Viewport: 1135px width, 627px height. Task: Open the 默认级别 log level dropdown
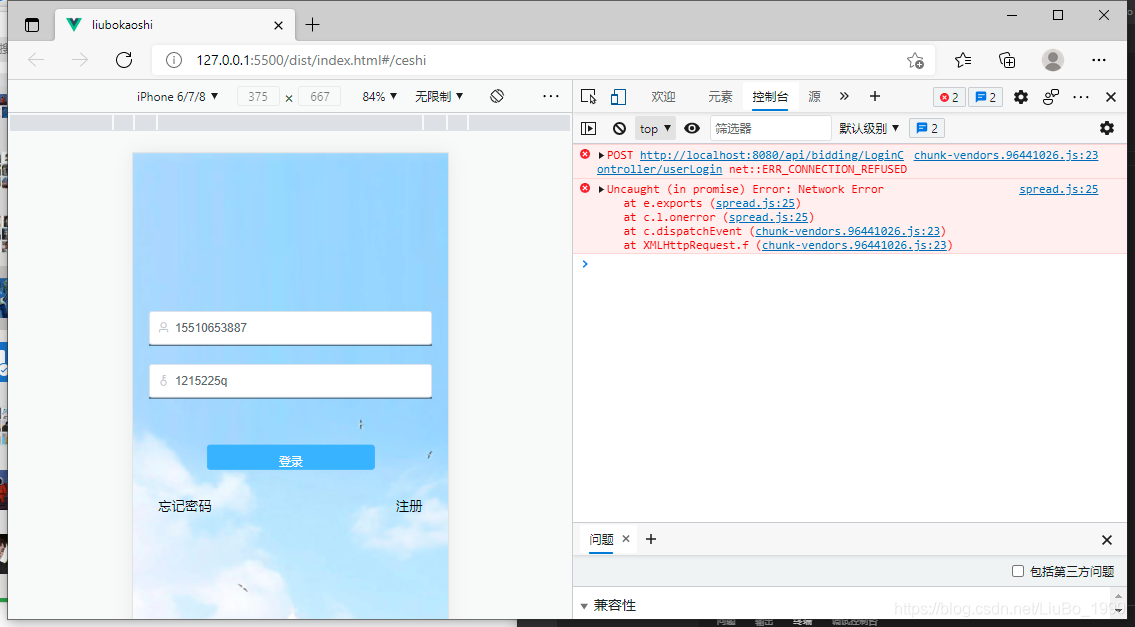pos(869,128)
